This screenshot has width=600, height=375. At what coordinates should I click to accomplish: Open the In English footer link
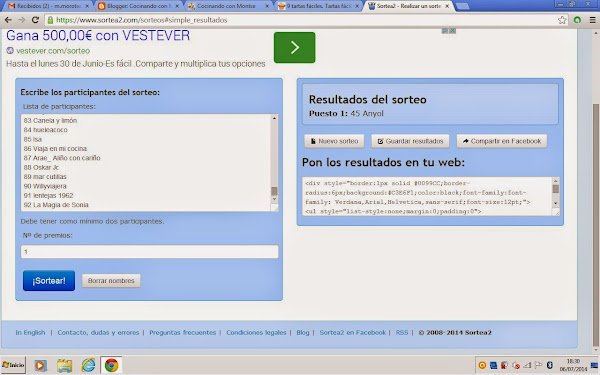(30, 333)
